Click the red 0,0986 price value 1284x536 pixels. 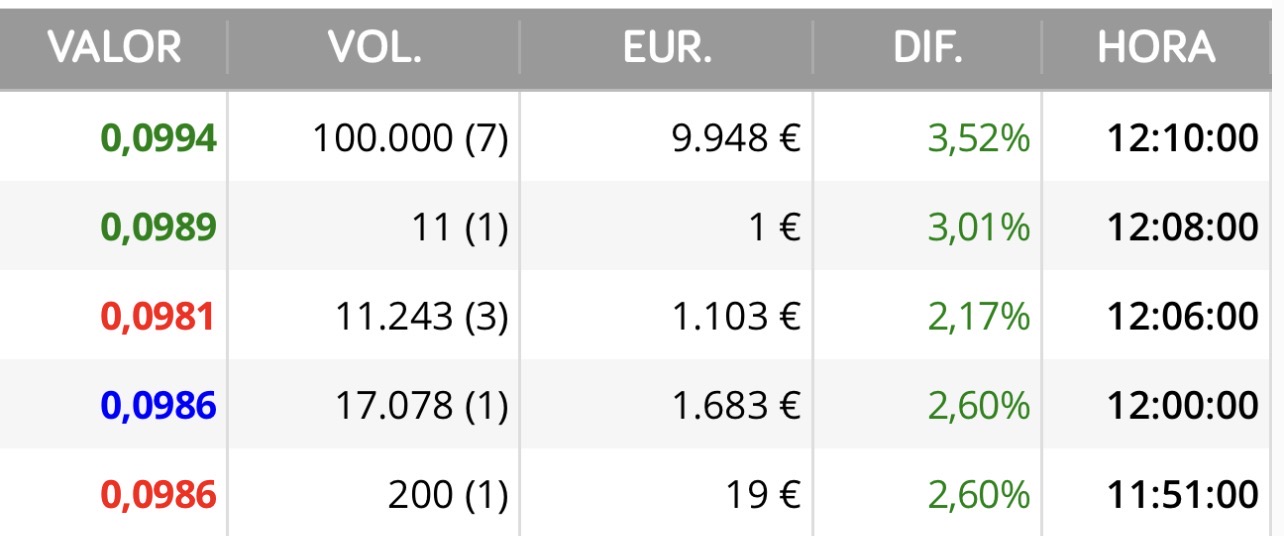coord(159,495)
